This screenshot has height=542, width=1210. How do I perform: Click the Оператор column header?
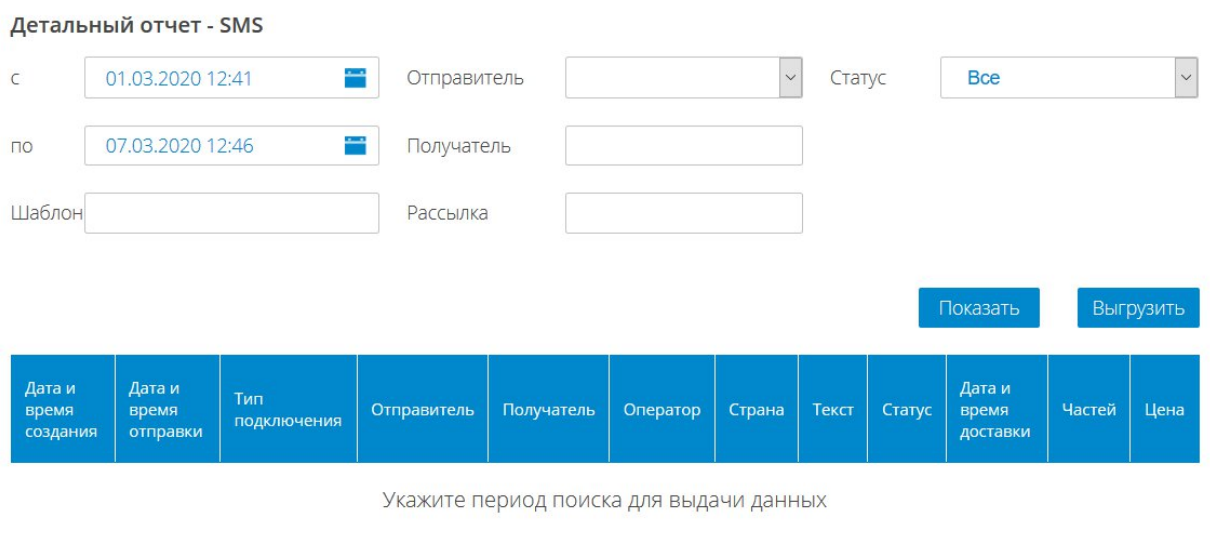pyautogui.click(x=661, y=410)
